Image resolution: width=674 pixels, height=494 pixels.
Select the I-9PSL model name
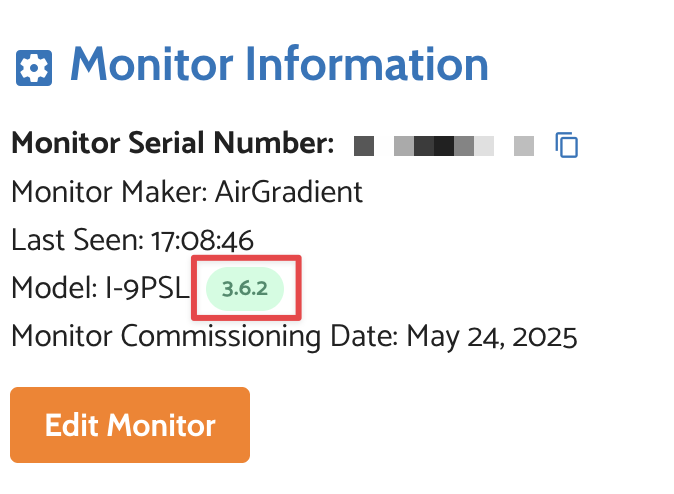click(146, 289)
